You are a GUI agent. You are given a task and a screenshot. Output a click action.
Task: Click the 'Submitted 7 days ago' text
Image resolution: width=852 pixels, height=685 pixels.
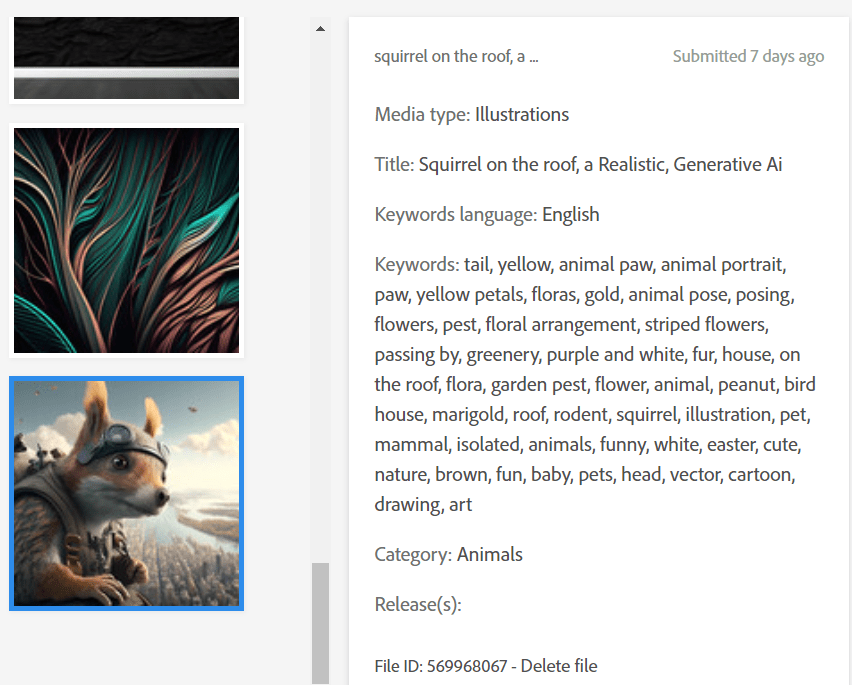[748, 57]
